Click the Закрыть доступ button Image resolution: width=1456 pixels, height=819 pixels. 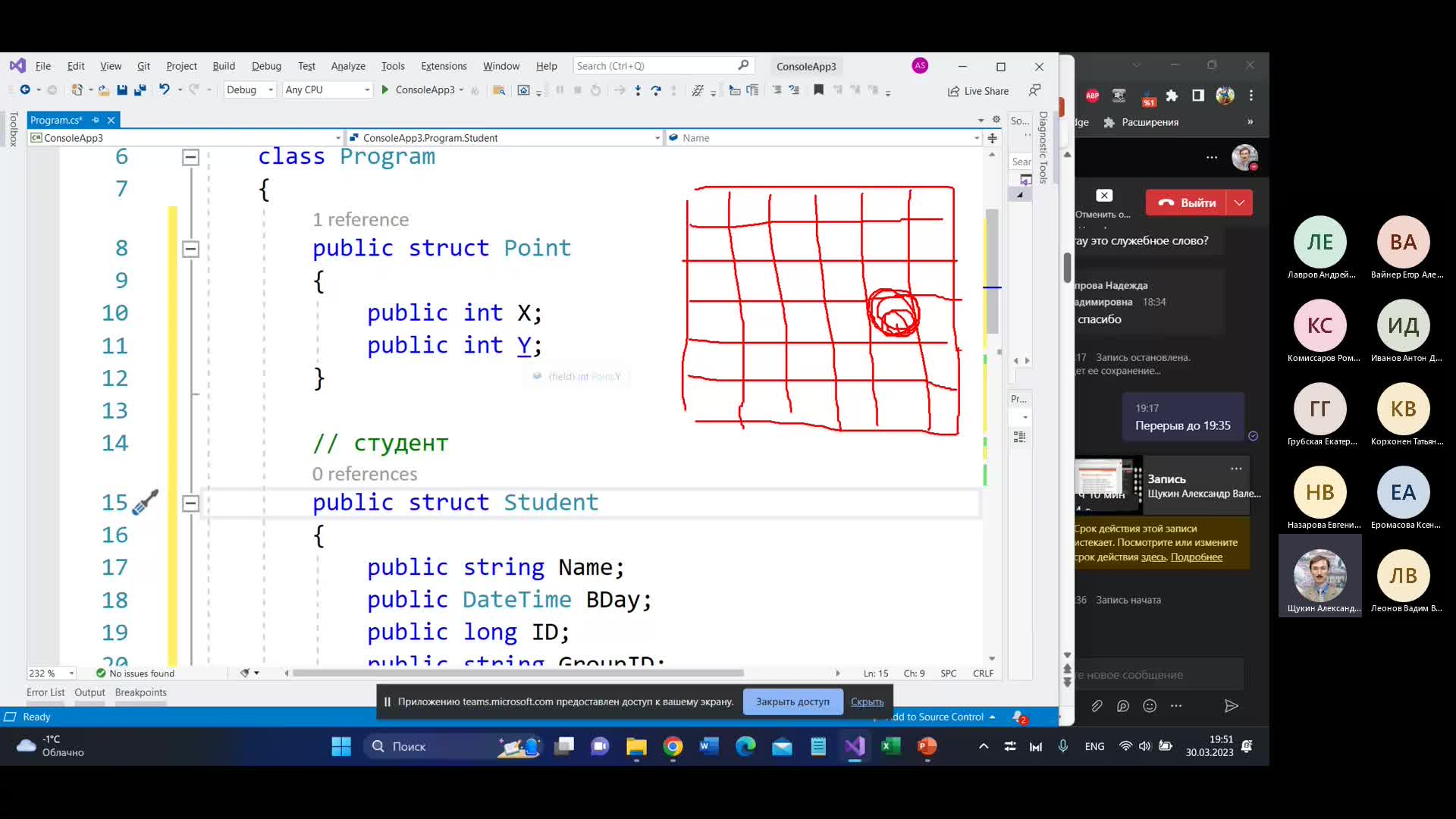(x=792, y=701)
